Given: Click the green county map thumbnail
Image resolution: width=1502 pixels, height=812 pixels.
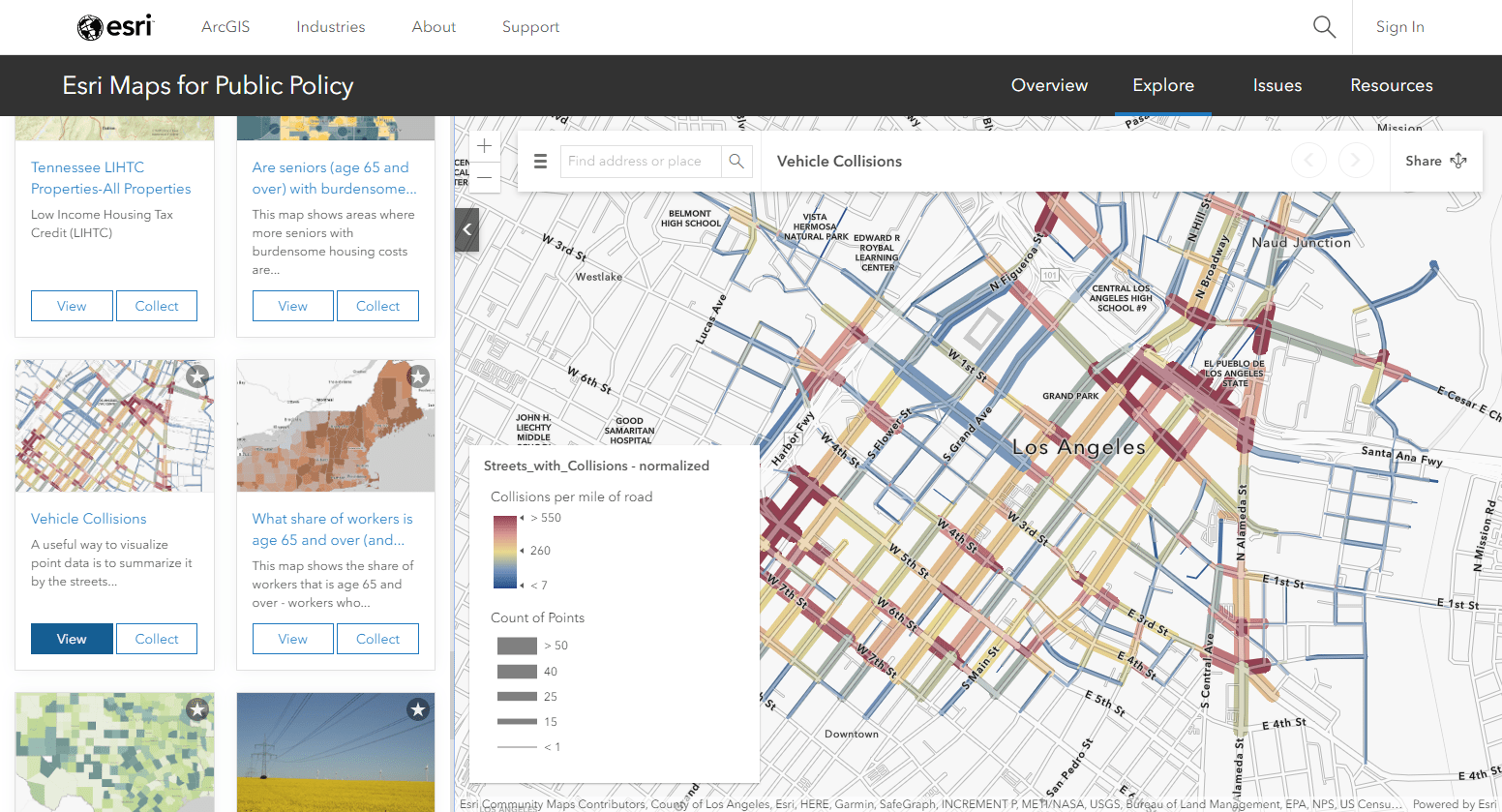Looking at the screenshot, I should 115,752.
